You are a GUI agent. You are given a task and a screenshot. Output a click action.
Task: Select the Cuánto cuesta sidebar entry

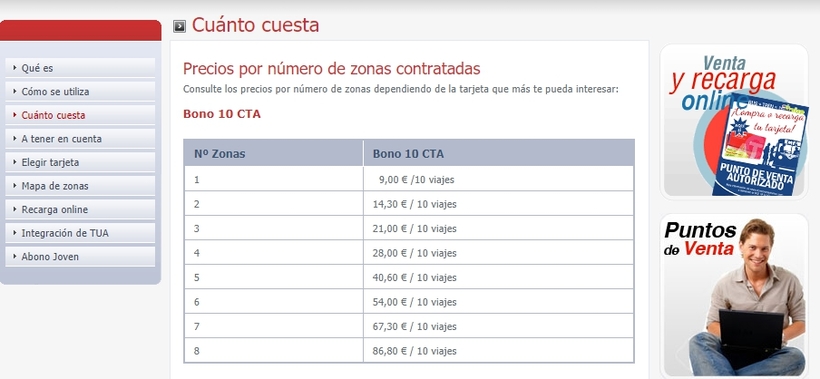(x=80, y=115)
